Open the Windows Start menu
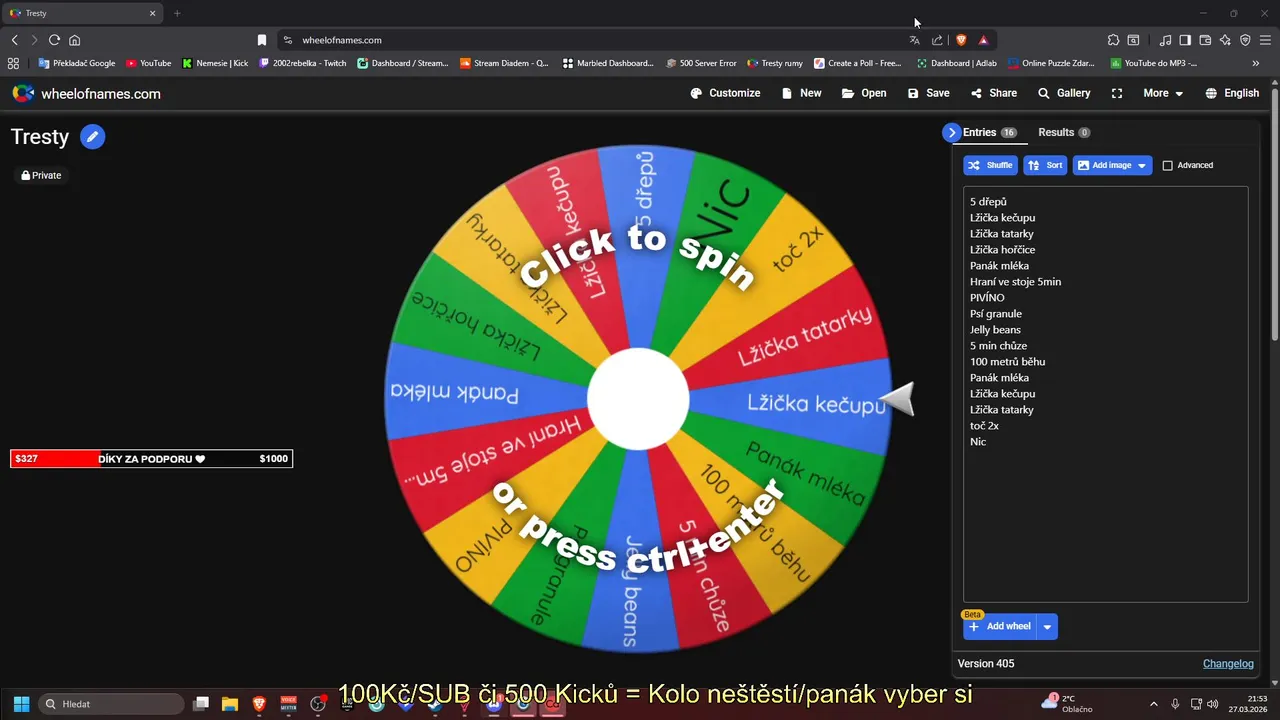Image resolution: width=1280 pixels, height=720 pixels. pyautogui.click(x=21, y=704)
